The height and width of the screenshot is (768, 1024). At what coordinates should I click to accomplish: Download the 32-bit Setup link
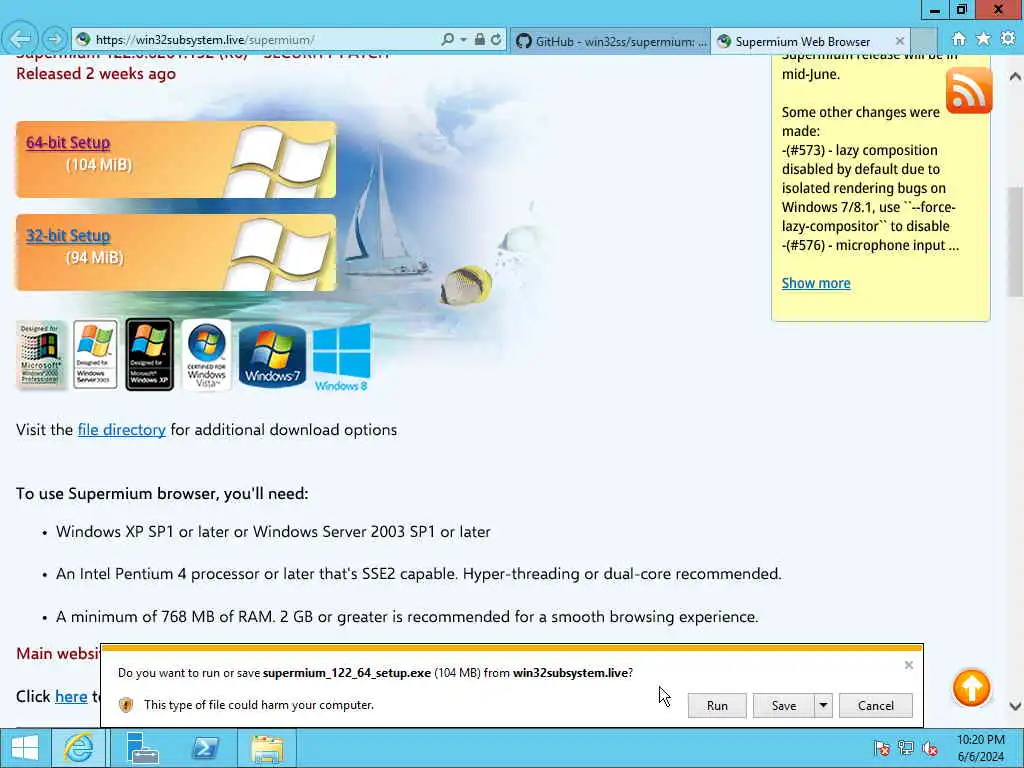(x=68, y=236)
